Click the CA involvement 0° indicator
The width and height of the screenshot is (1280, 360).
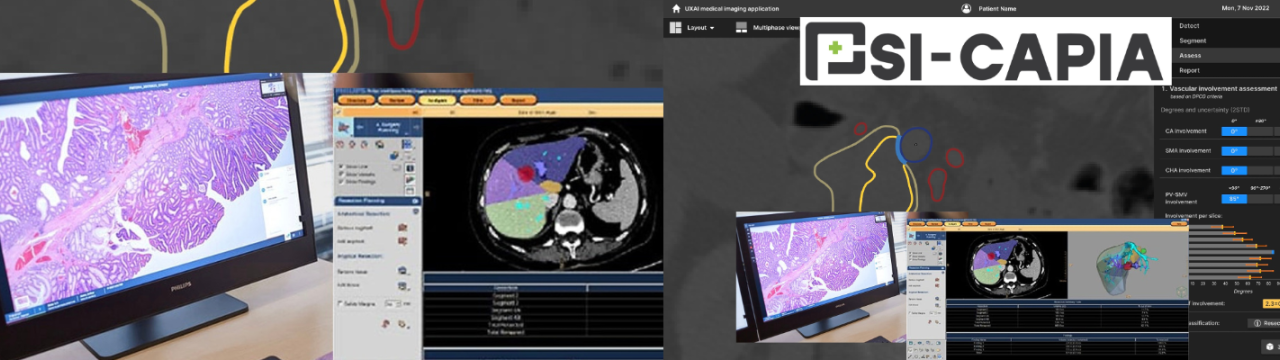click(x=1234, y=131)
